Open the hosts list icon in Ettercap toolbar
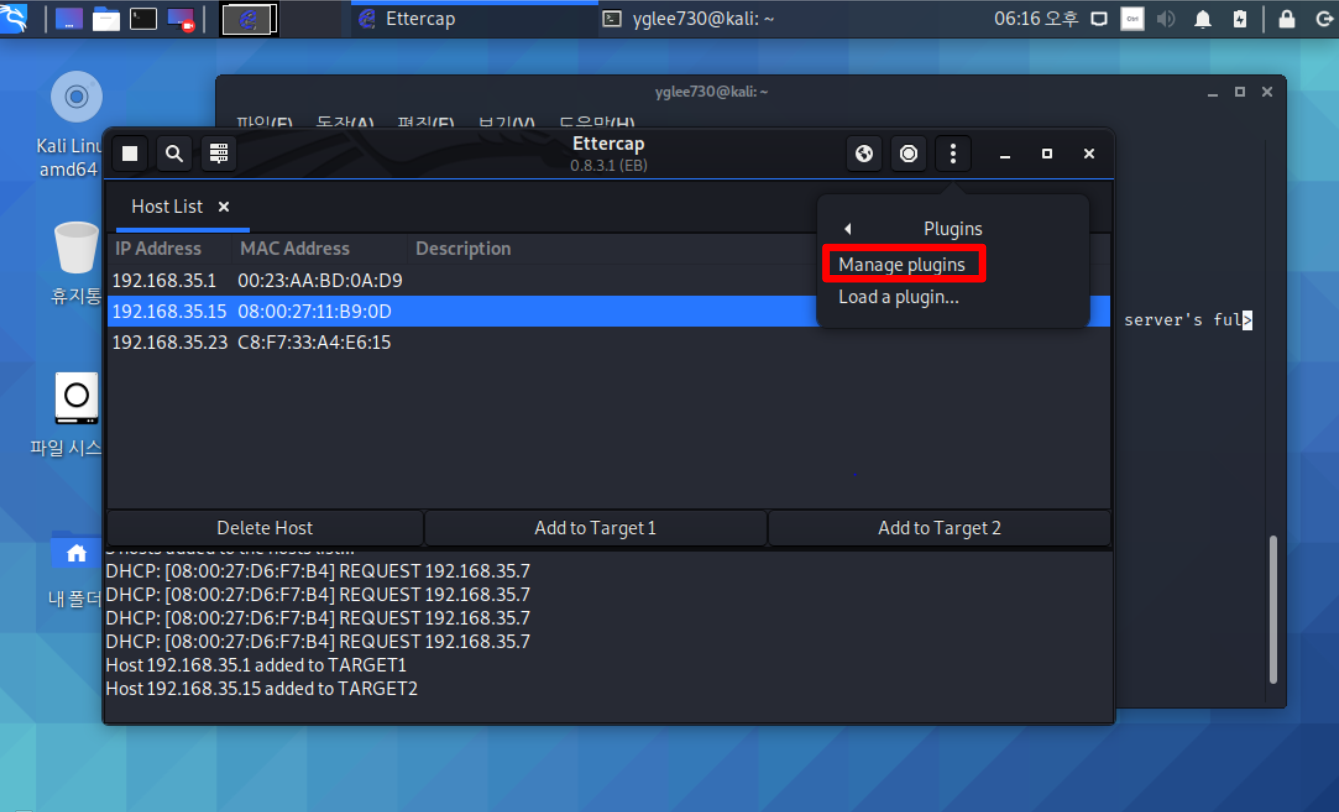The image size is (1339, 812). click(219, 154)
